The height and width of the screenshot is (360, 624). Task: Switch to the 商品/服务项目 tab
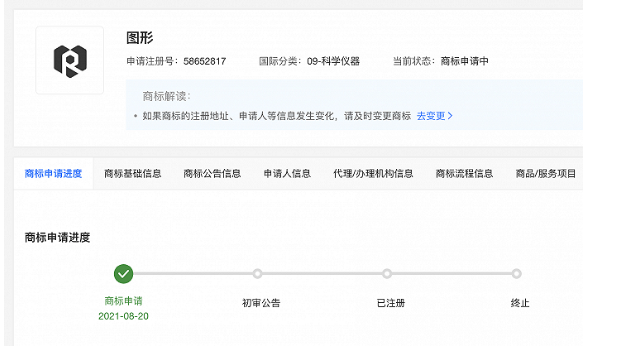(x=546, y=173)
